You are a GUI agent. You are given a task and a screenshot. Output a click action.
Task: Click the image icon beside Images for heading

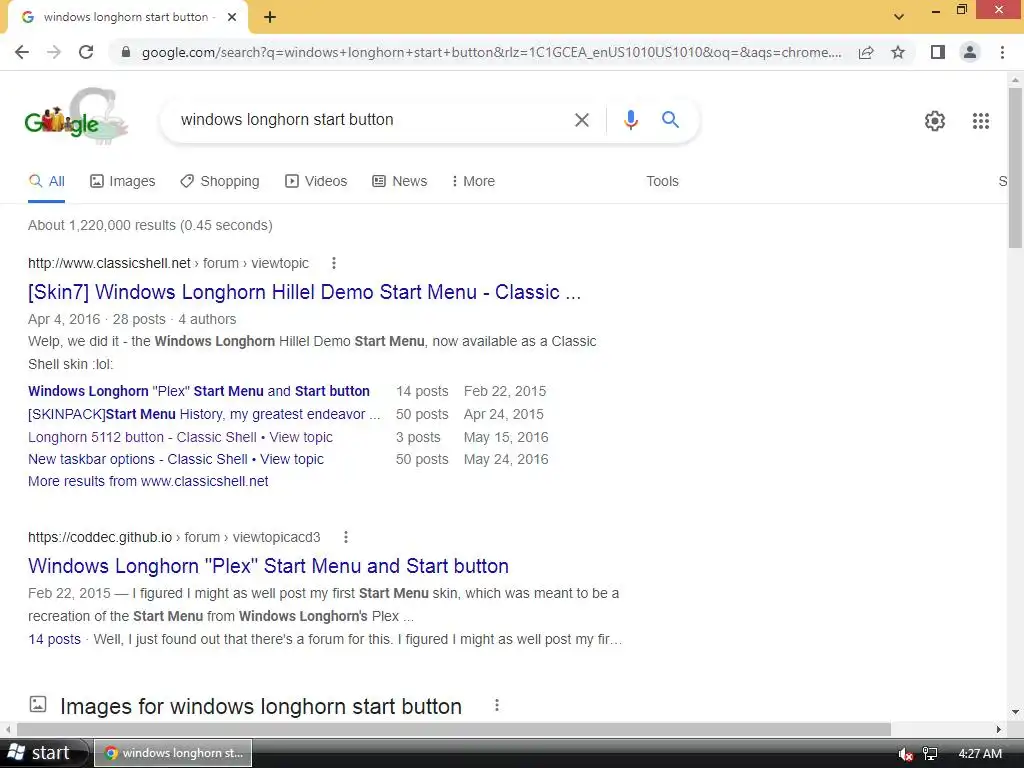coord(38,704)
